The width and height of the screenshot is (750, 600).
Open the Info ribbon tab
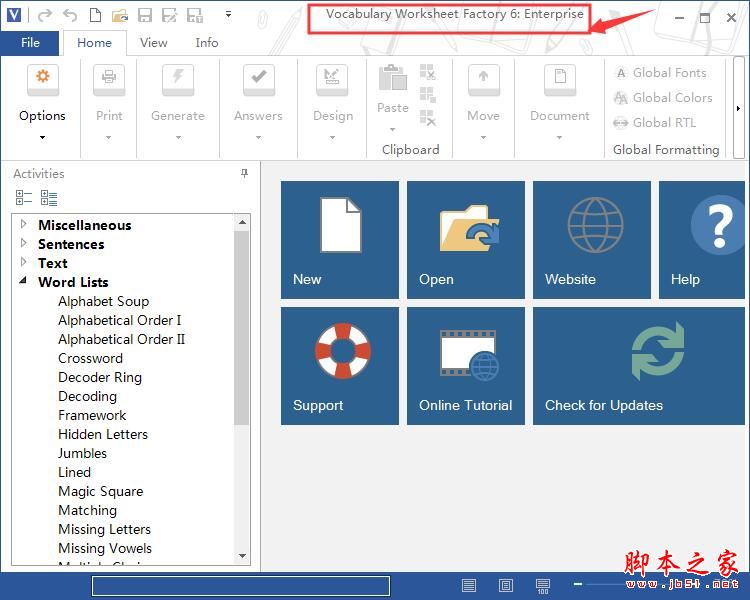pyautogui.click(x=207, y=43)
